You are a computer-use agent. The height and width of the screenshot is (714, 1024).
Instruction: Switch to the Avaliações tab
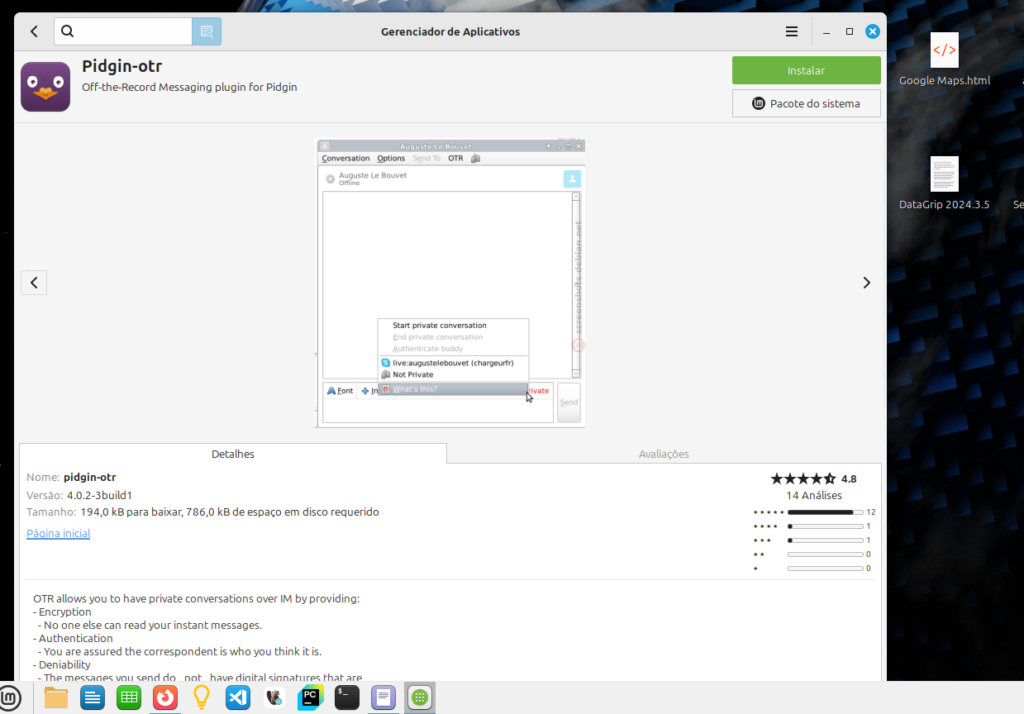coord(664,454)
